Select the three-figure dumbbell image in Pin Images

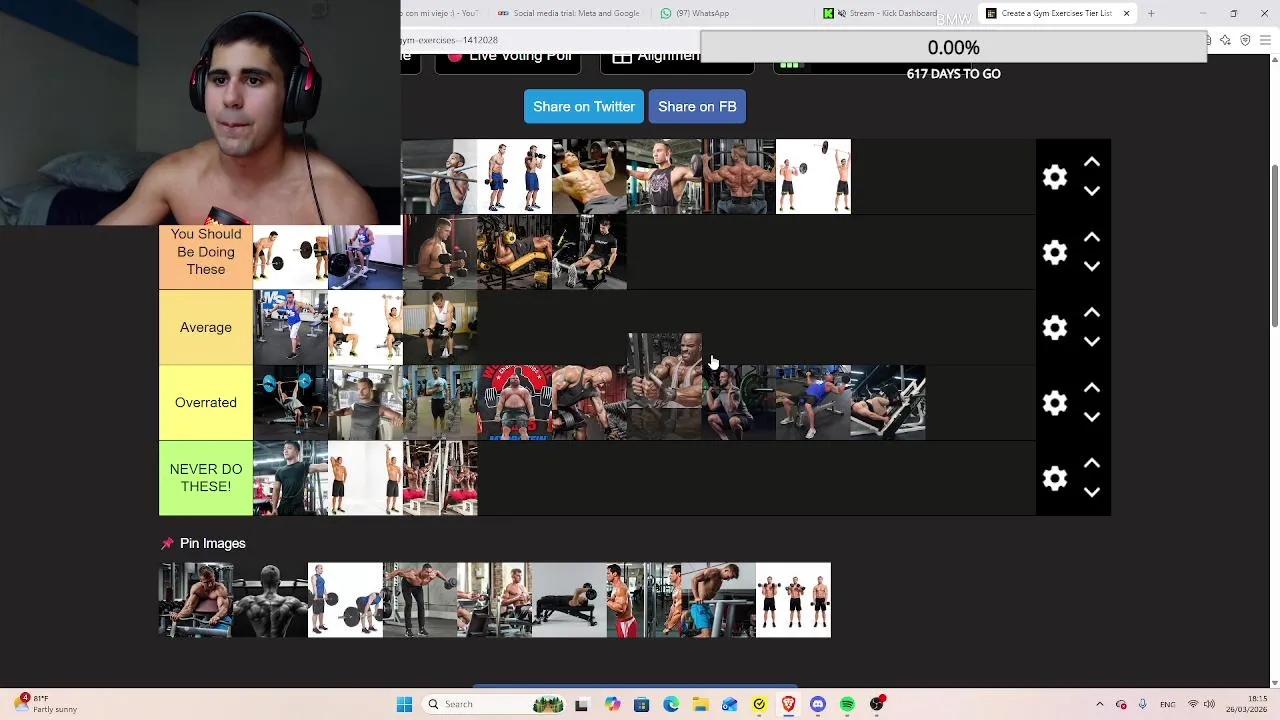pos(793,600)
